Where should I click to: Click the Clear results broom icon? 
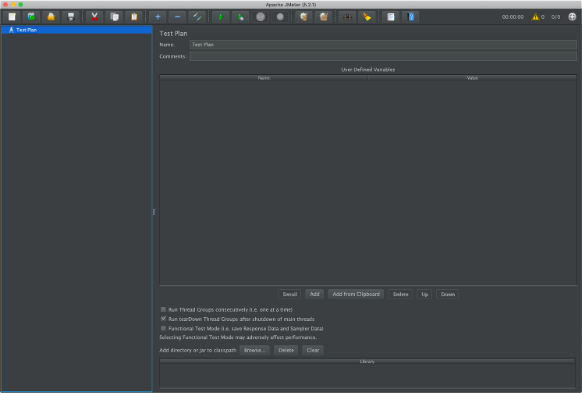click(x=304, y=17)
